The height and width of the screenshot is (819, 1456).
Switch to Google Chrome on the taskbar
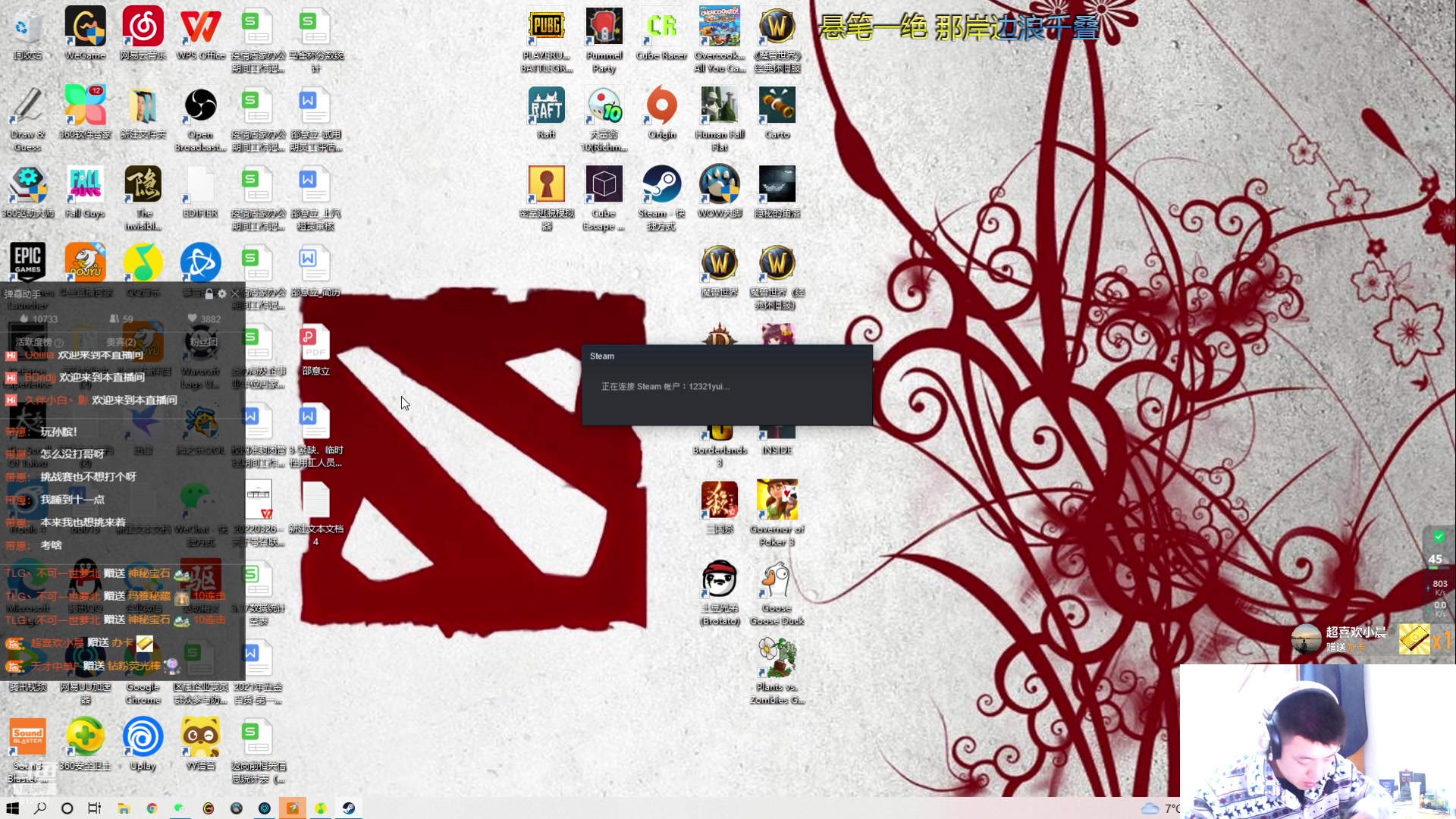click(152, 808)
